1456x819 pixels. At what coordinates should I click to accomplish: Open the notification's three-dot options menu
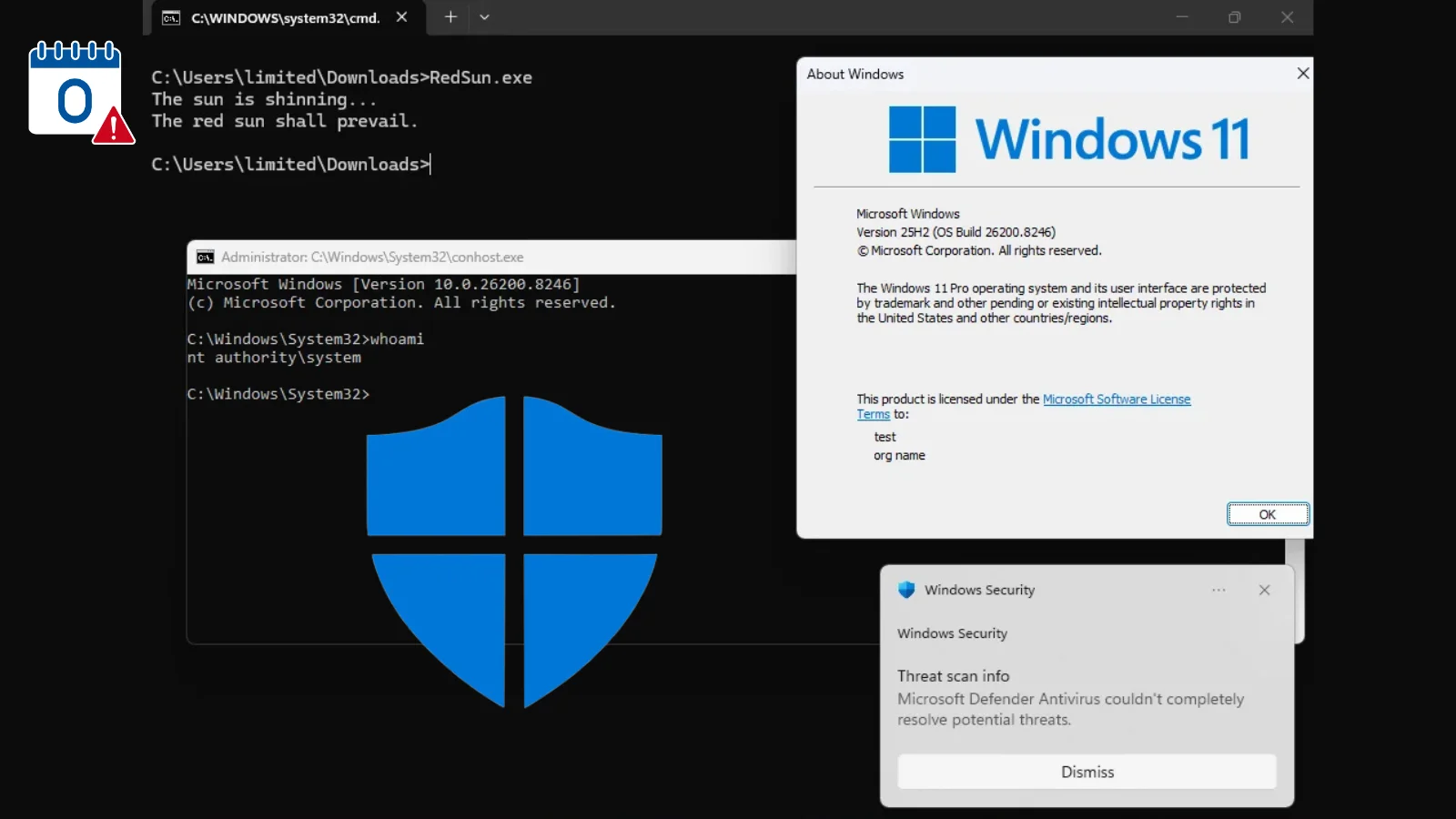coord(1218,590)
